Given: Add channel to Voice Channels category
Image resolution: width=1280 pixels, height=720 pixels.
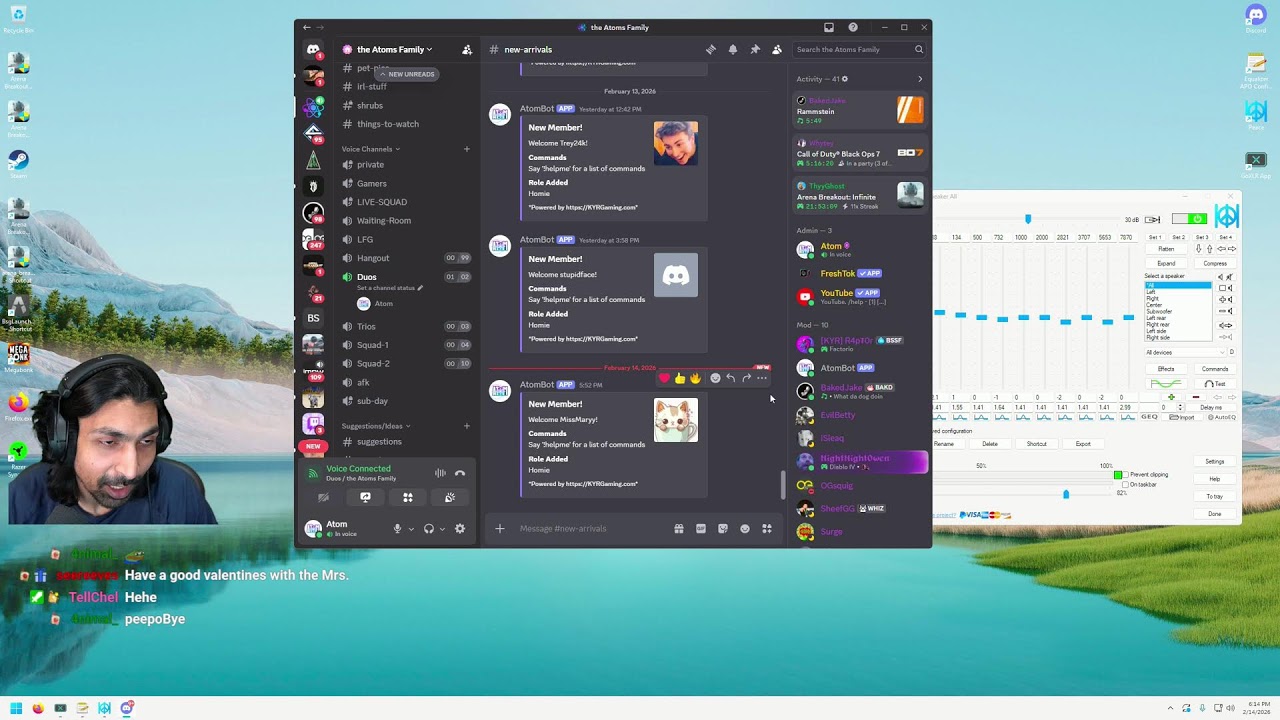Looking at the screenshot, I should (466, 149).
